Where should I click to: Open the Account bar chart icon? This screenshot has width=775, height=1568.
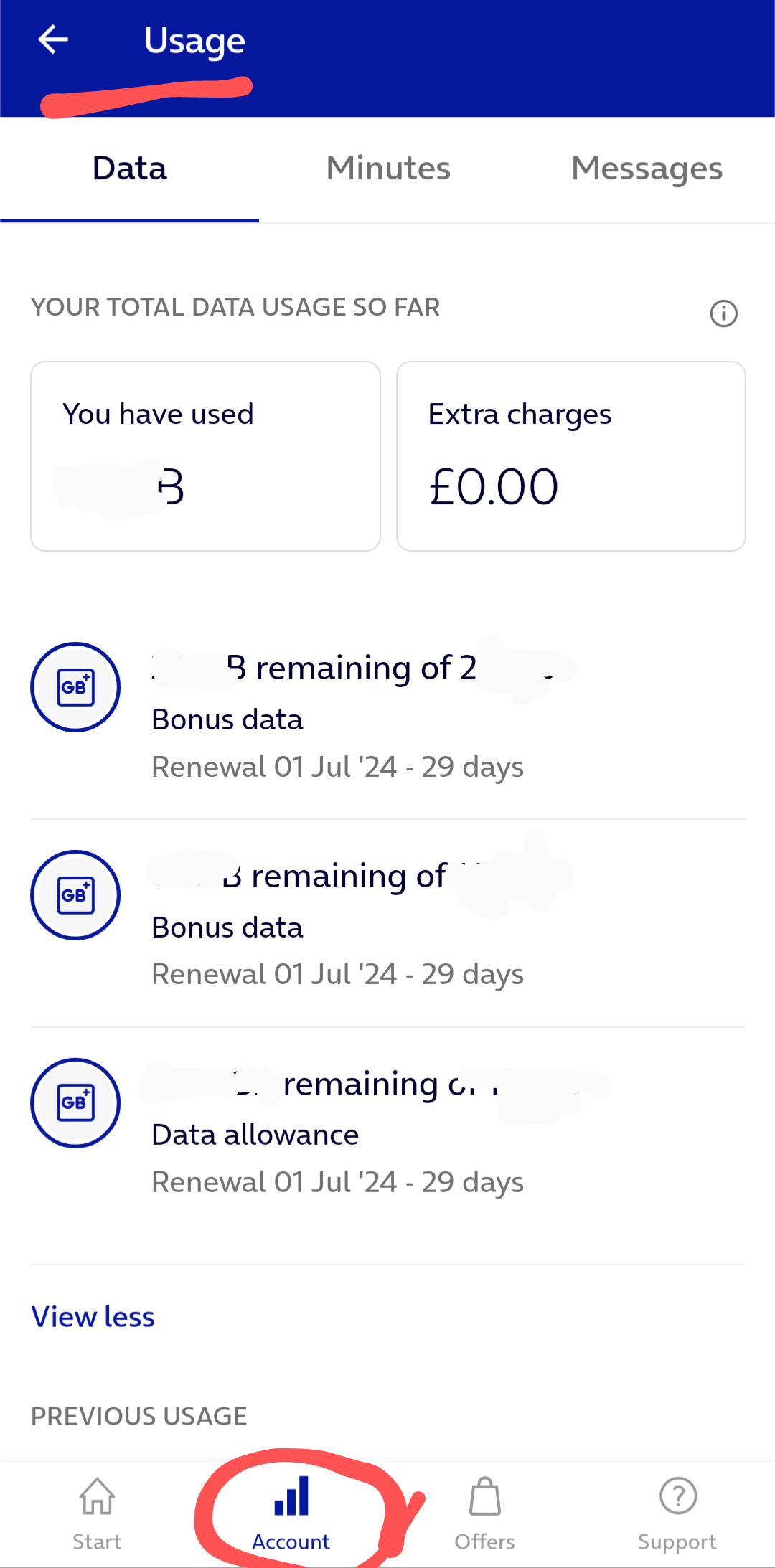(x=291, y=1498)
